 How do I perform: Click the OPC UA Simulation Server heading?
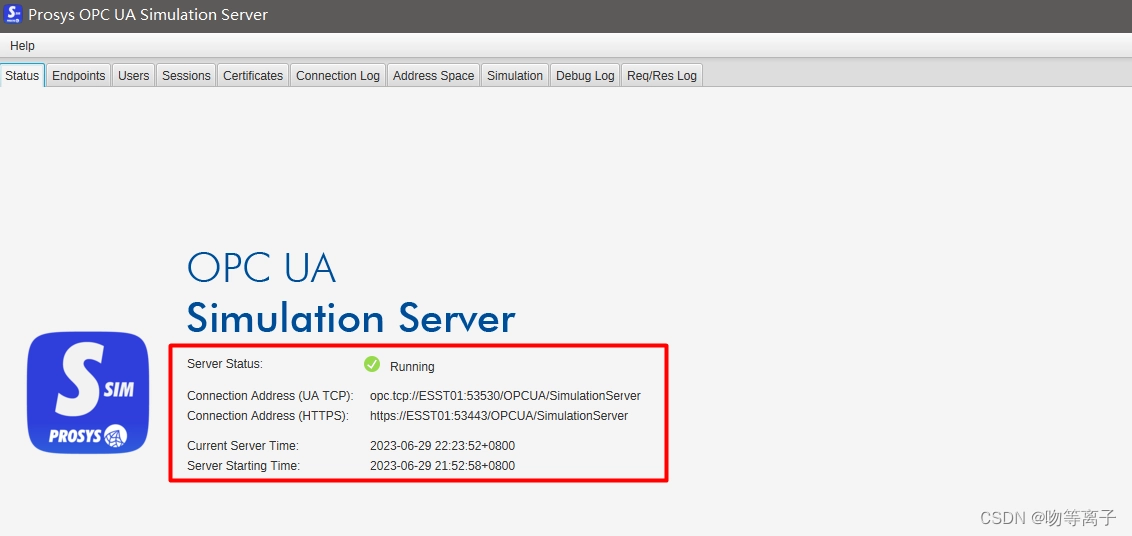point(351,293)
